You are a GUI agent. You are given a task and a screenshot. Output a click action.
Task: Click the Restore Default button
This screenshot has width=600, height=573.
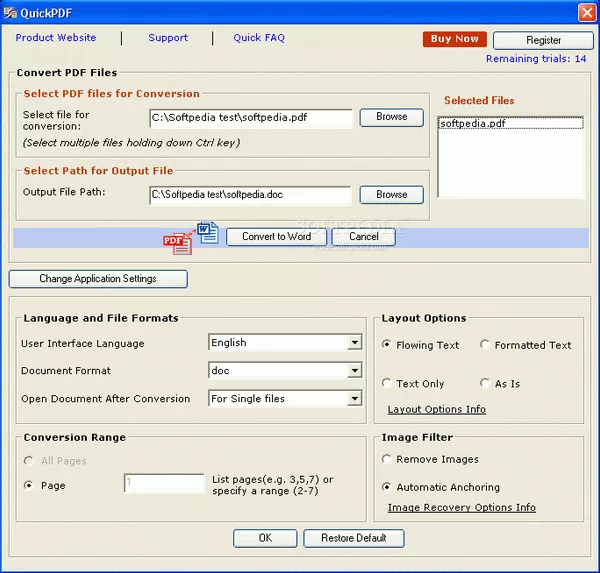[x=354, y=538]
